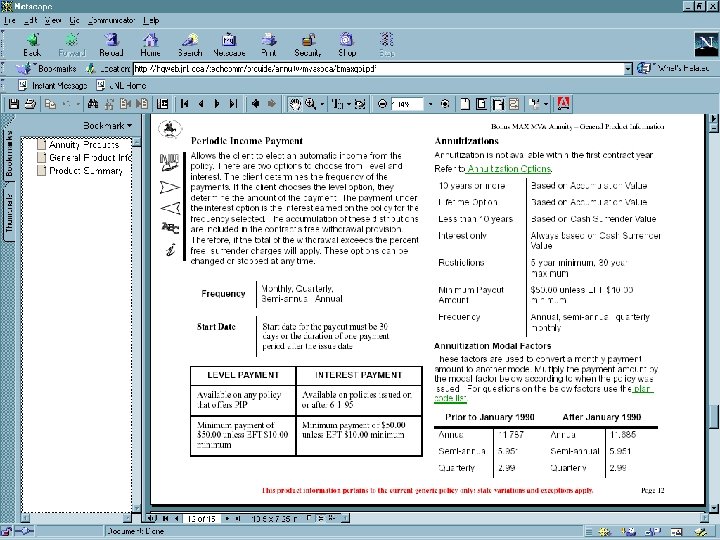Click the 13 of 15 page number box

[x=201, y=519]
